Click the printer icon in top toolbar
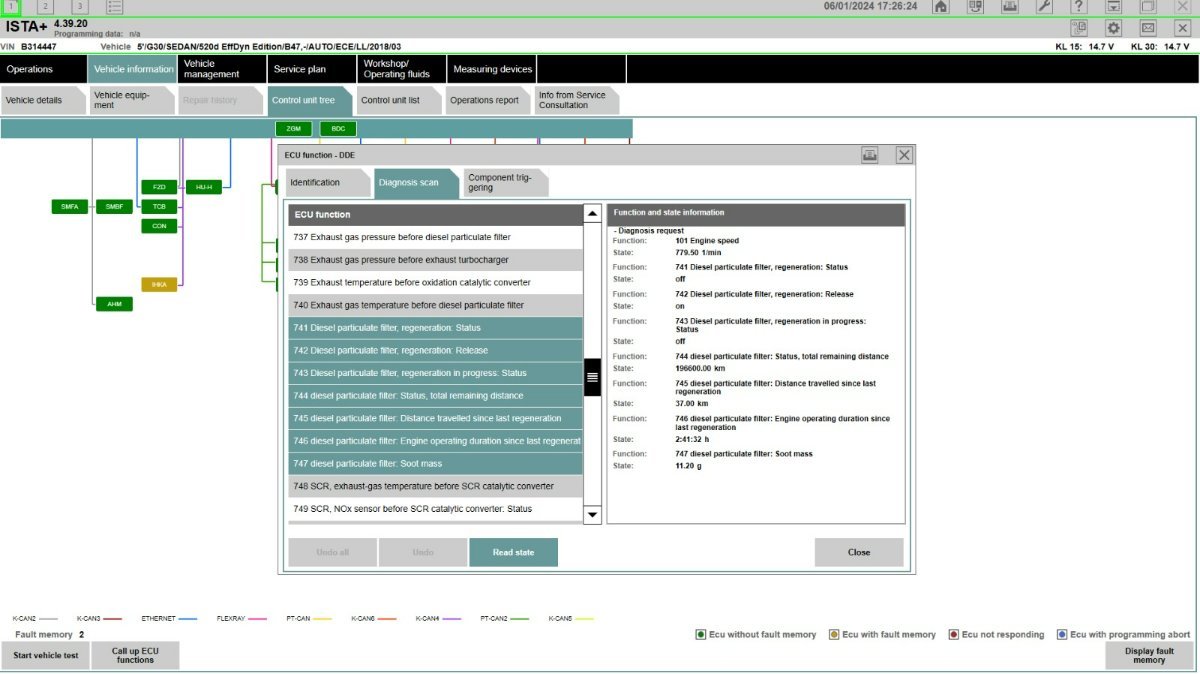This screenshot has width=1200, height=674. click(x=1009, y=7)
